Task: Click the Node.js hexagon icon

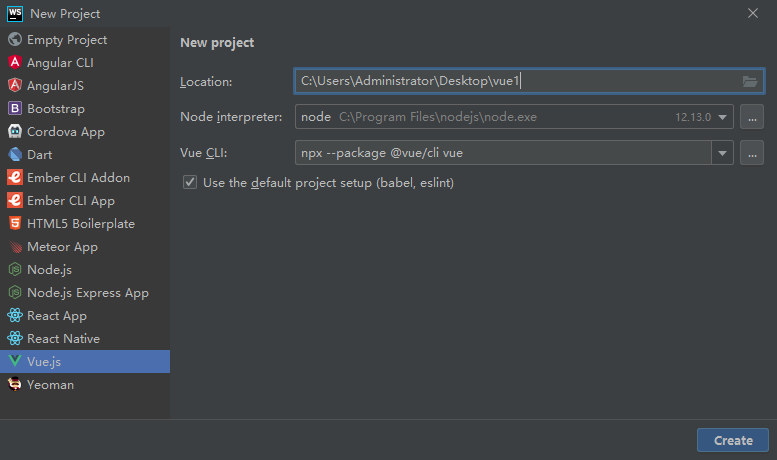Action: [15, 269]
